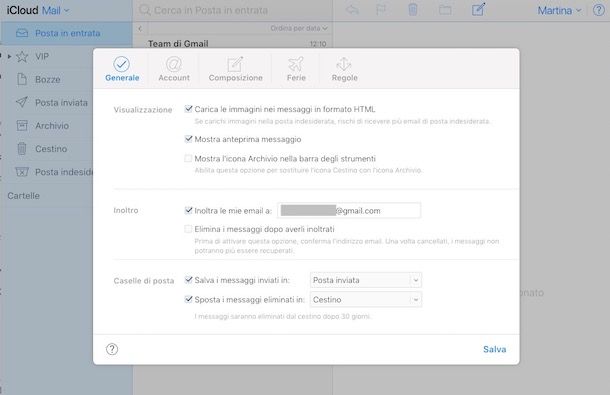Click the Posta inviata paper plane icon
Screen dimensions: 610x395
(x=22, y=102)
